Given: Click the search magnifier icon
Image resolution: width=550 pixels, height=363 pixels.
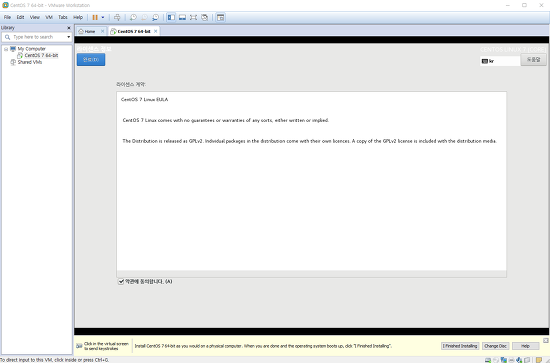Looking at the screenshot, I should pyautogui.click(x=7, y=37).
